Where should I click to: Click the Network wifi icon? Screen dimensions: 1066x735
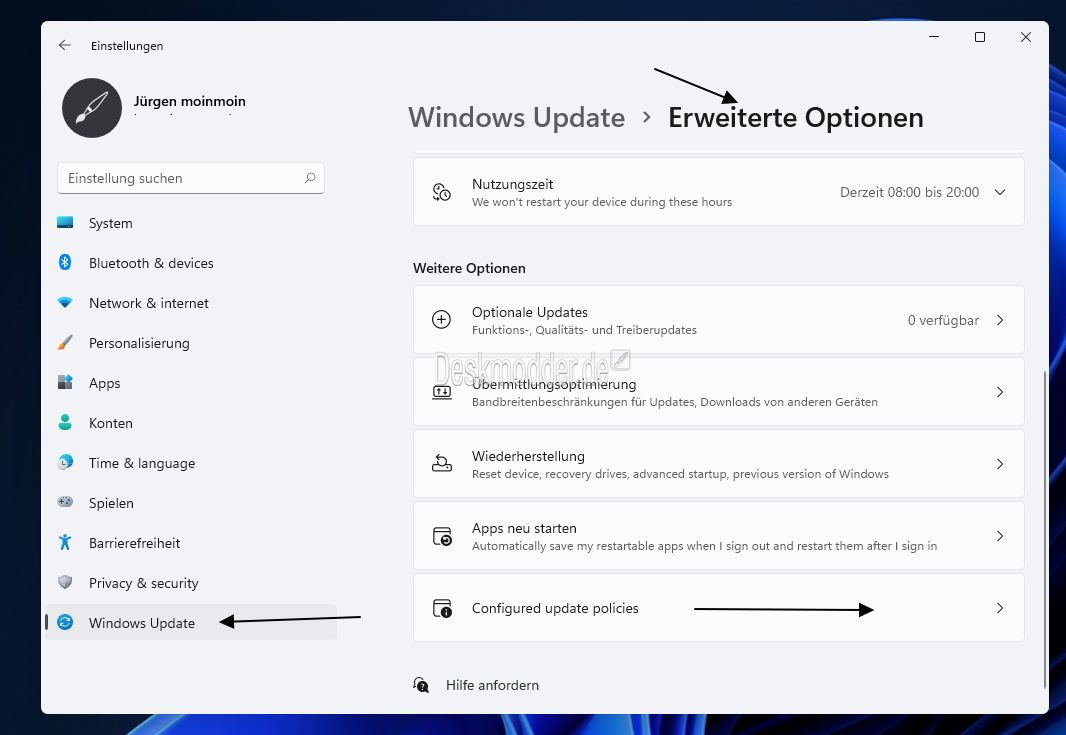65,303
